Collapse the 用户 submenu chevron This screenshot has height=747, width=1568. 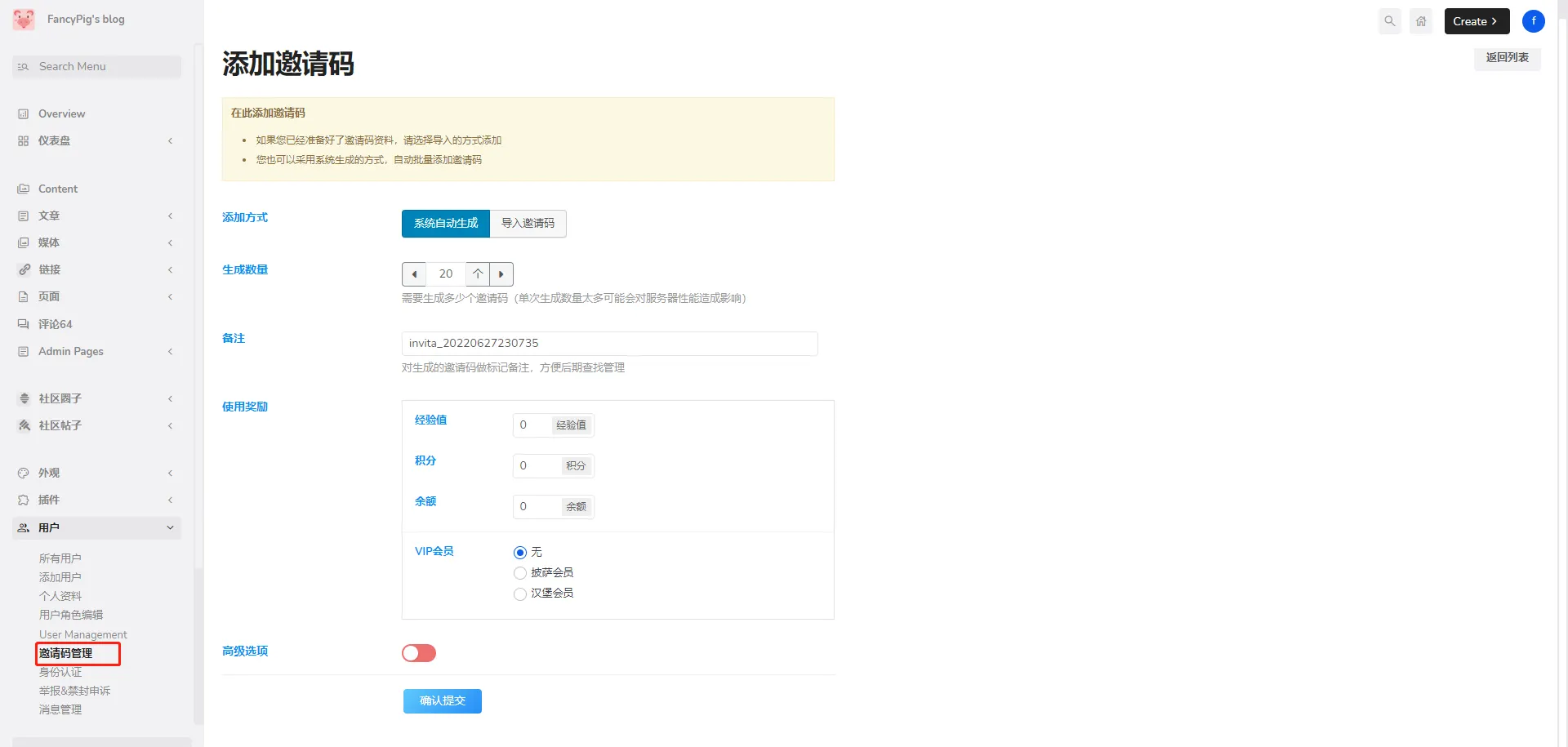[170, 528]
